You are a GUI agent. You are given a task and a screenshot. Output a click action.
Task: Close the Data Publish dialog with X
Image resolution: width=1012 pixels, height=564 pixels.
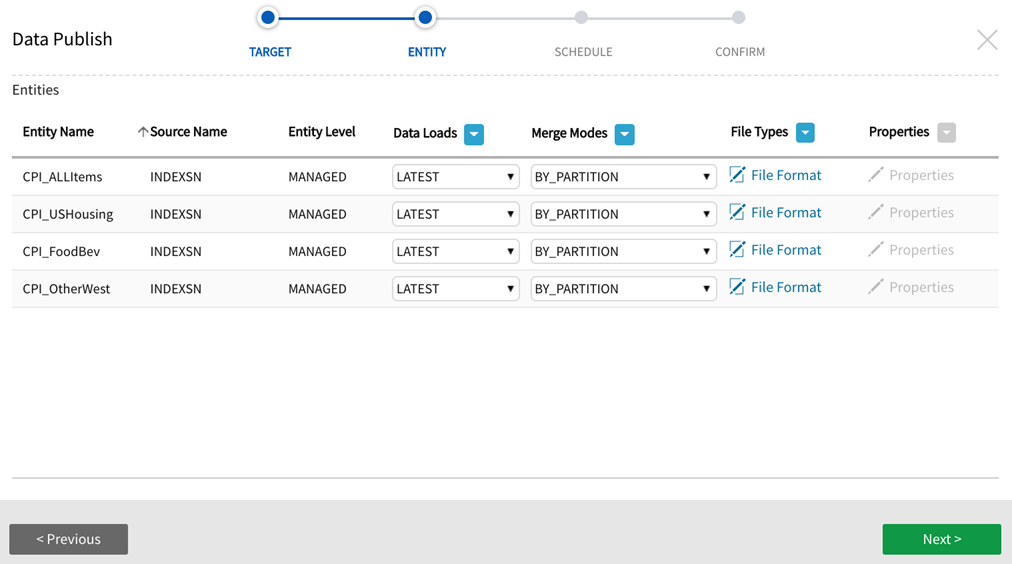(987, 40)
